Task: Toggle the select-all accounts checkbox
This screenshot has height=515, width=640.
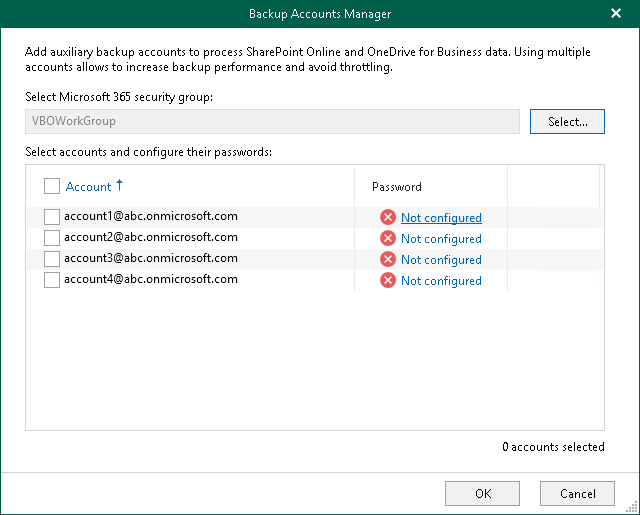Action: click(x=52, y=186)
